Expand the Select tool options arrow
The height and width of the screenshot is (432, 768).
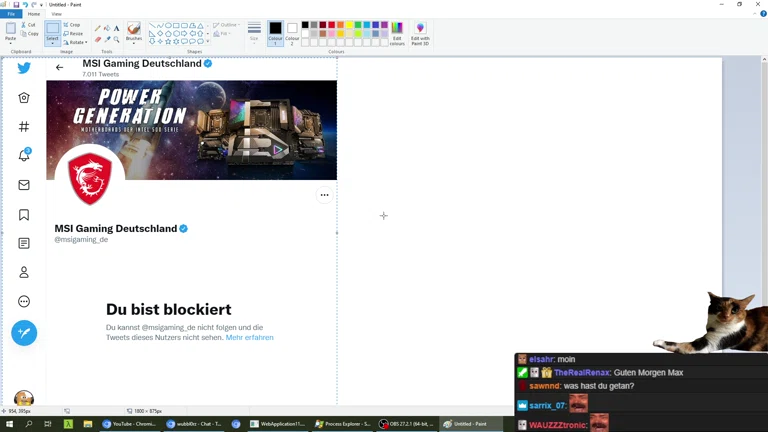pyautogui.click(x=52, y=44)
